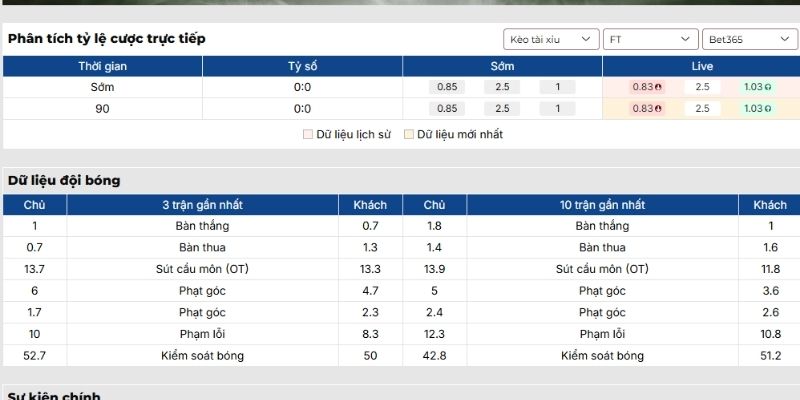Click Kiểm soát bóng in 10 trận gần nhất
This screenshot has height=400, width=800.
tap(603, 356)
